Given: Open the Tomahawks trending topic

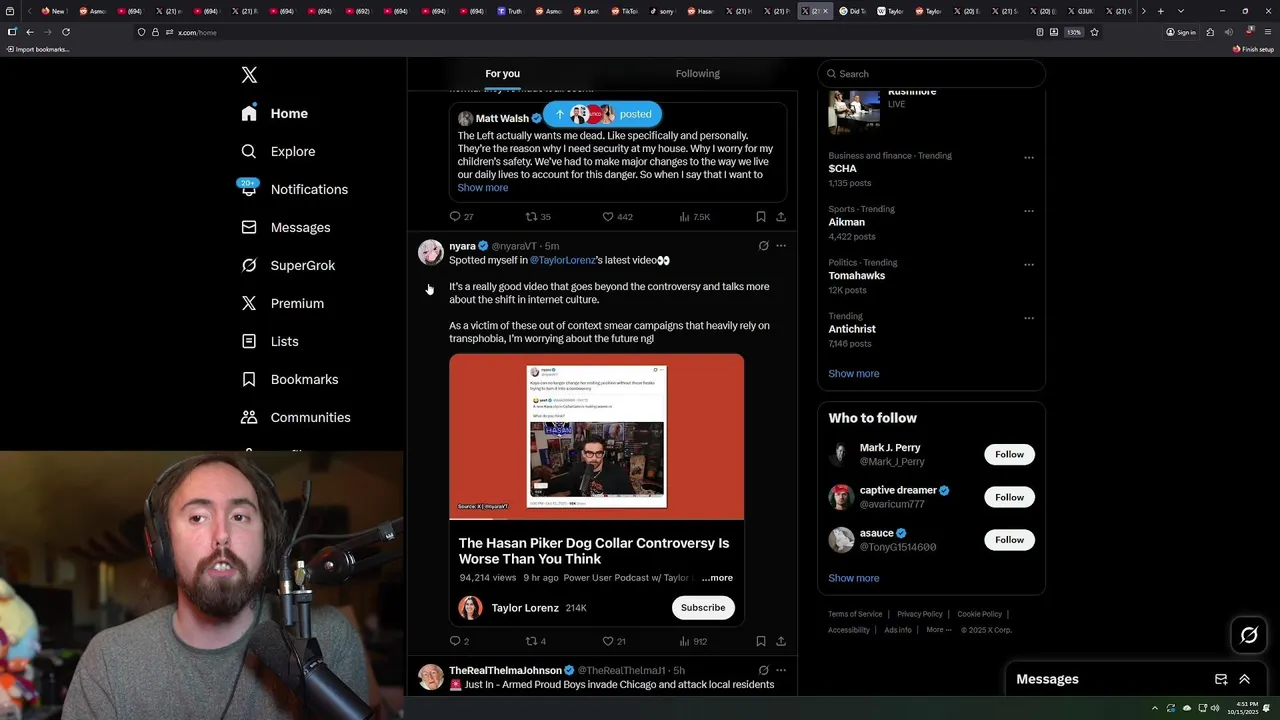Looking at the screenshot, I should pyautogui.click(x=856, y=275).
